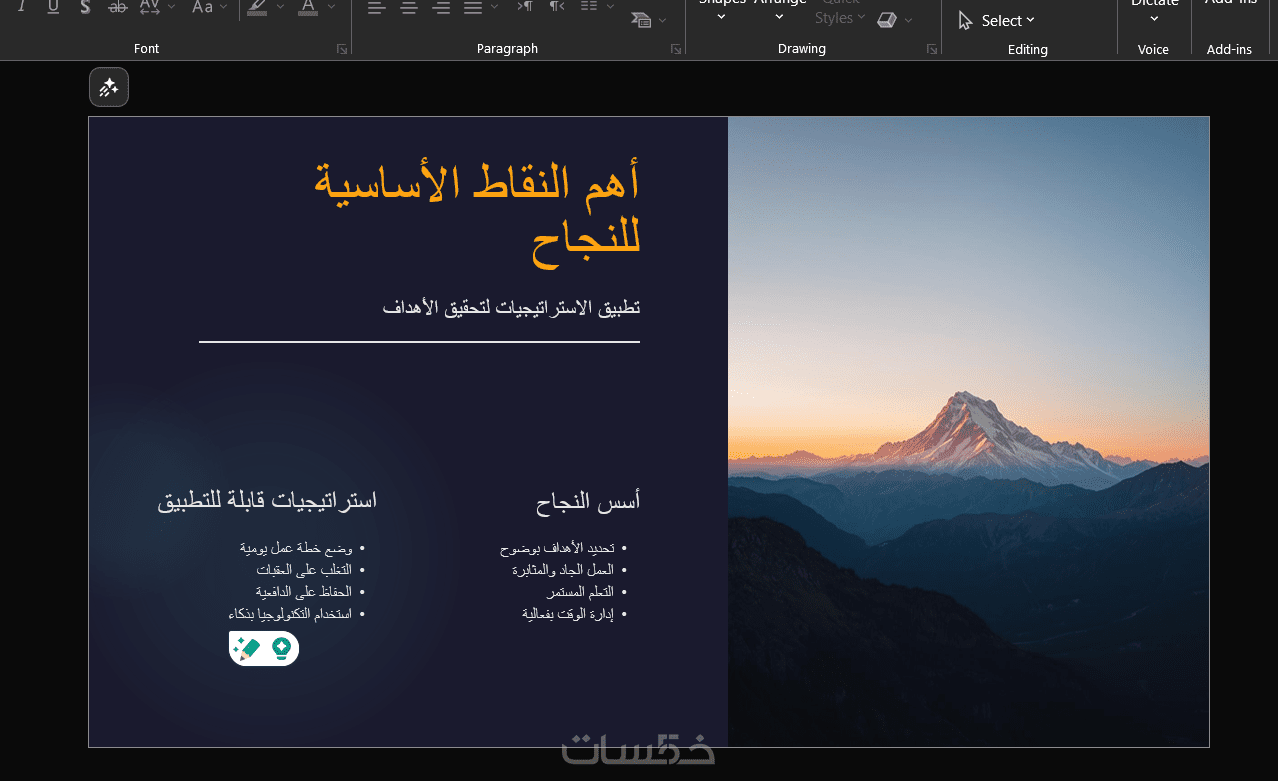The image size is (1278, 781).
Task: Apply text highlight color
Action: pos(257,6)
